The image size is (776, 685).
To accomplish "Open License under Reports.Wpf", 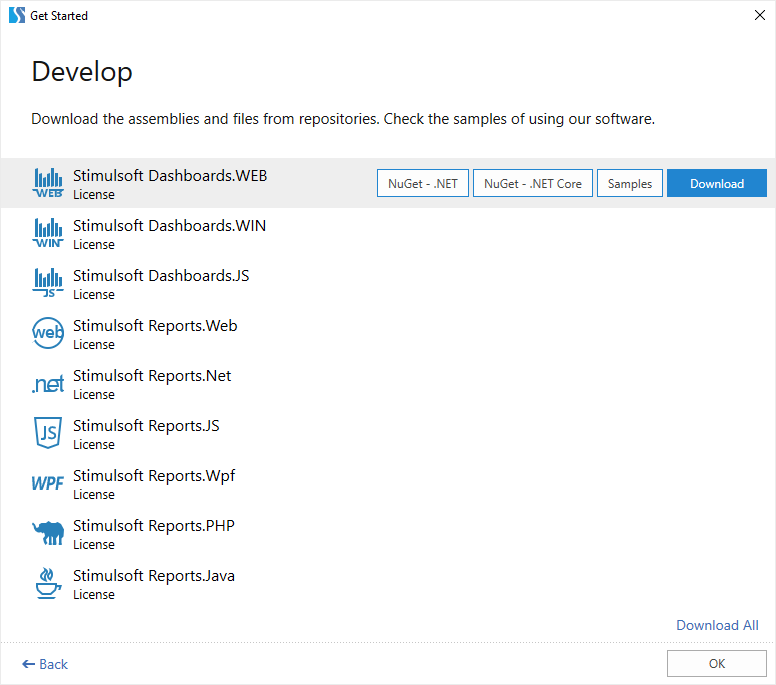I will pos(94,494).
